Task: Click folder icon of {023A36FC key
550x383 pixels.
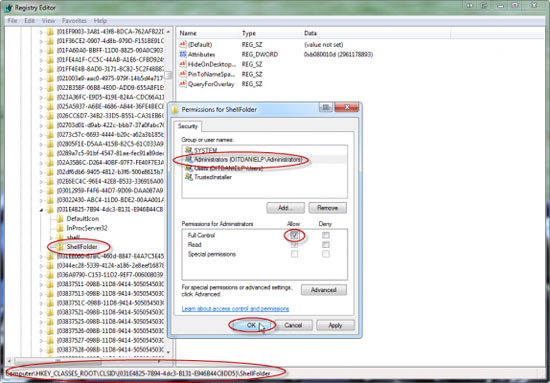Action: 50,97
